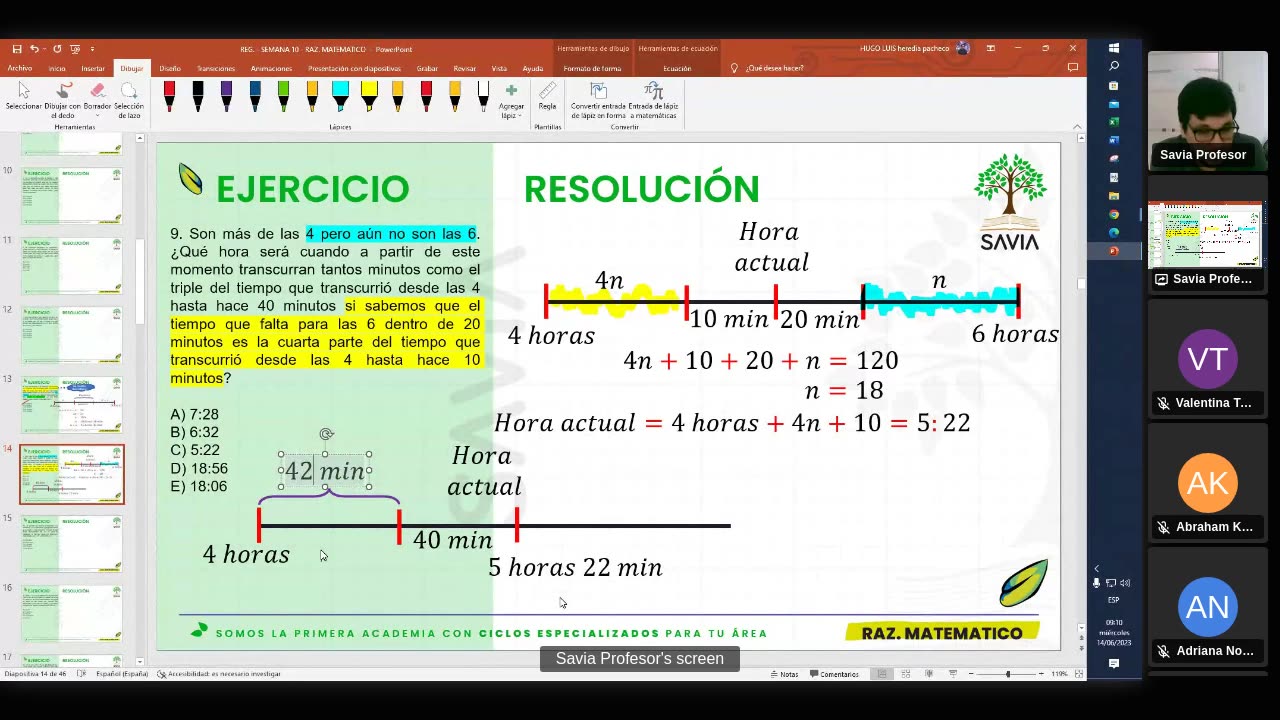Open Windows Start button
Screen dimensions: 1280x720
(x=1114, y=48)
